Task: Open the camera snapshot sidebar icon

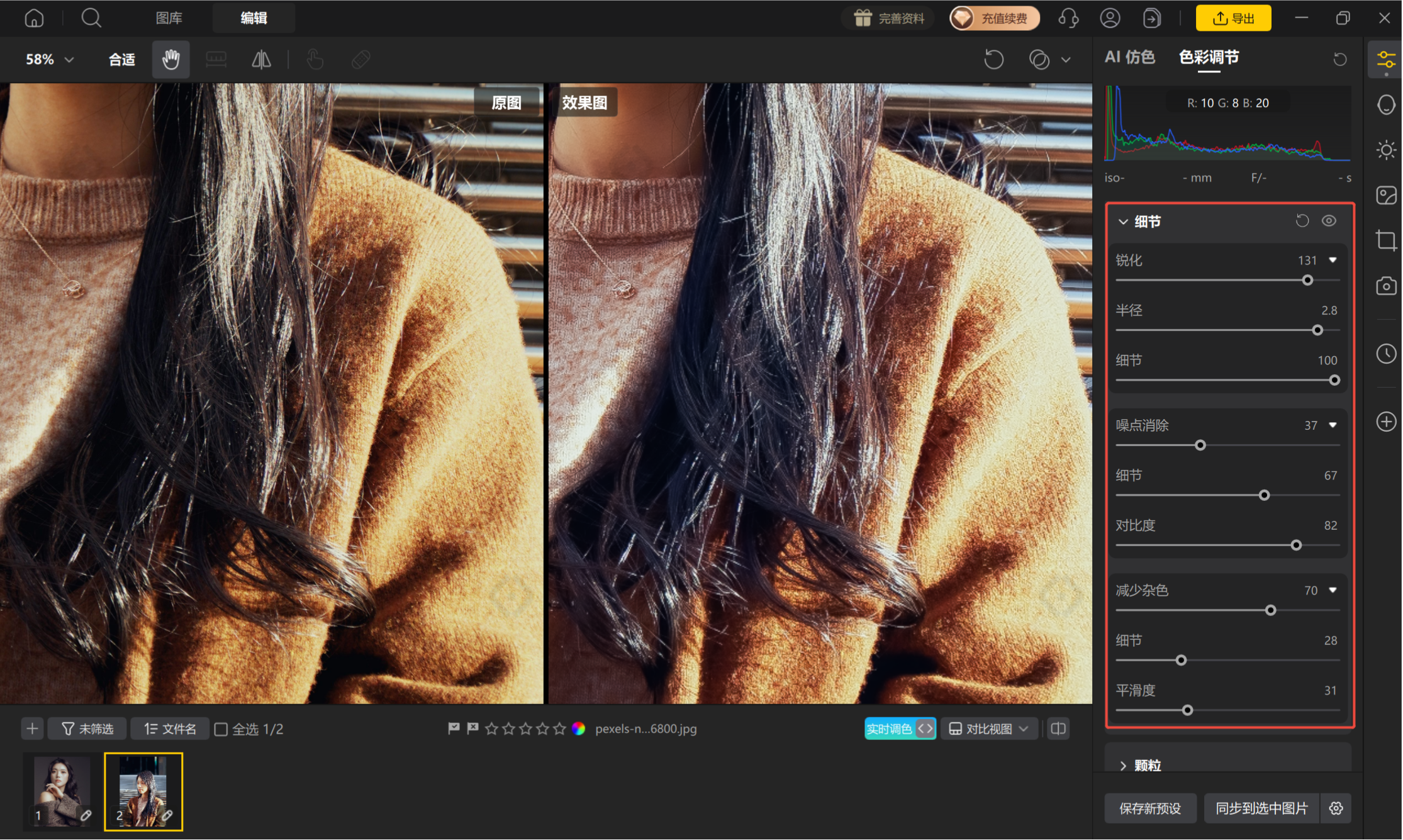Action: [1386, 286]
